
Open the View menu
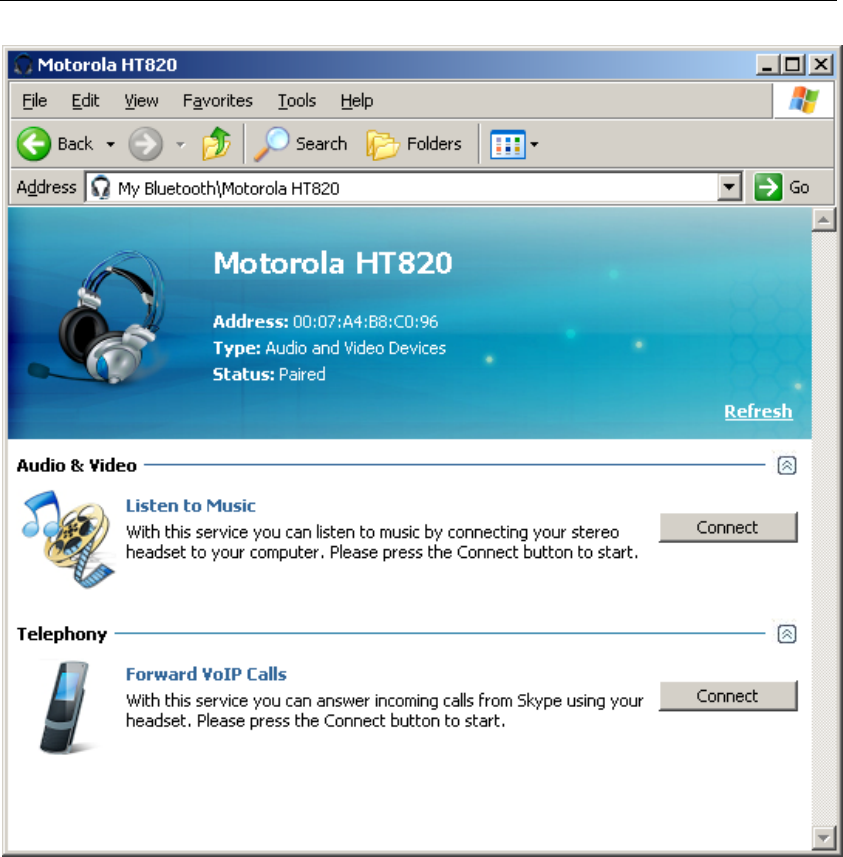pyautogui.click(x=141, y=101)
